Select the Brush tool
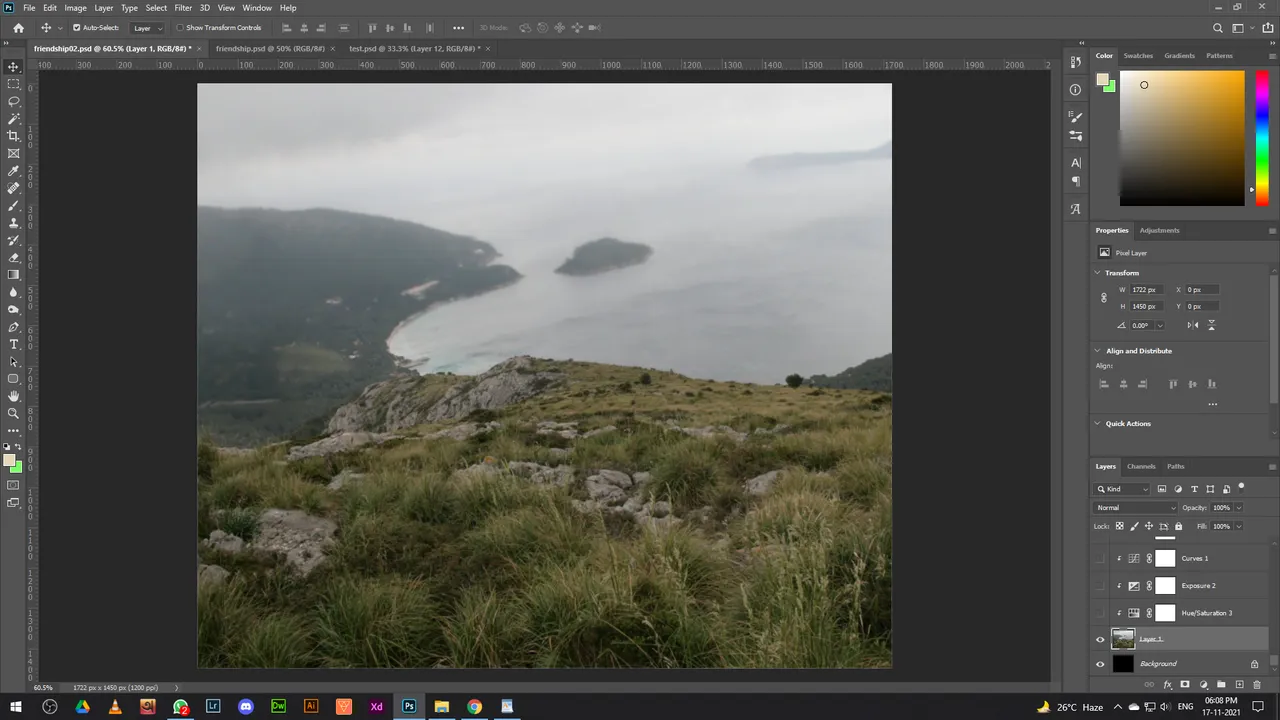 pos(14,206)
